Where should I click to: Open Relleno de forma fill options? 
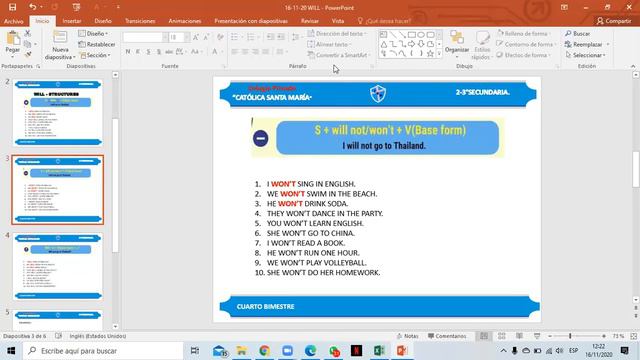pos(523,33)
